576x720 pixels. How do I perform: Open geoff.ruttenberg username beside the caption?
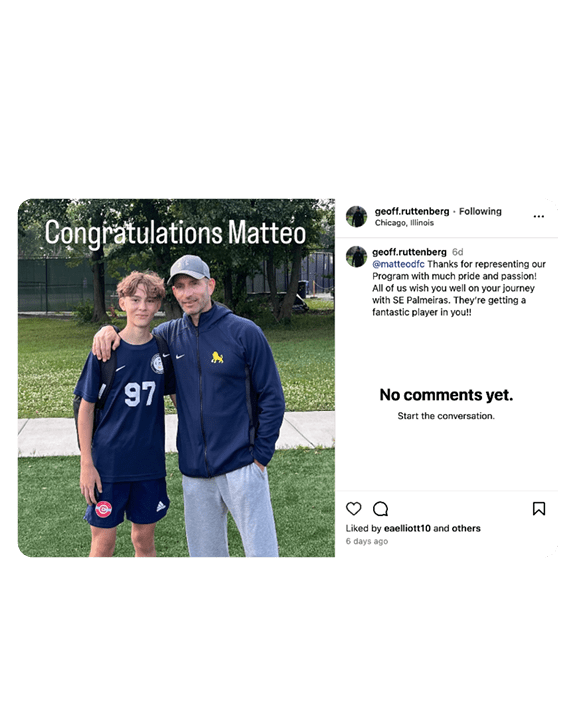point(409,252)
